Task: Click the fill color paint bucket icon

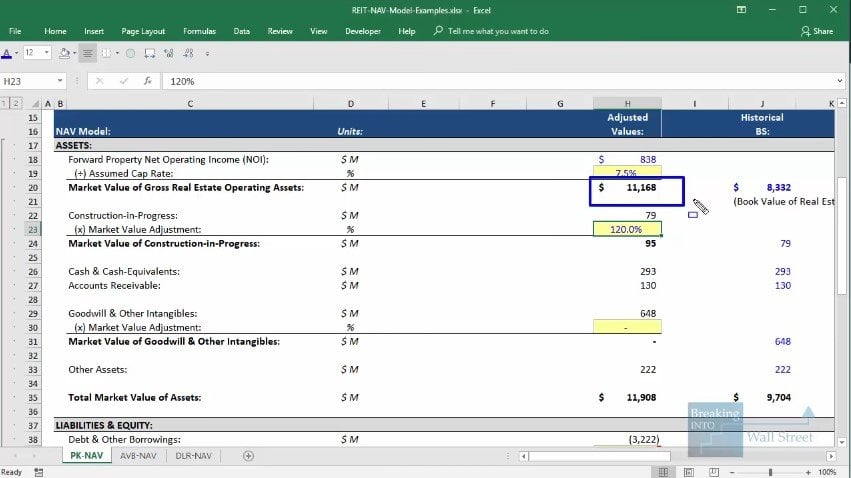Action: [65, 53]
